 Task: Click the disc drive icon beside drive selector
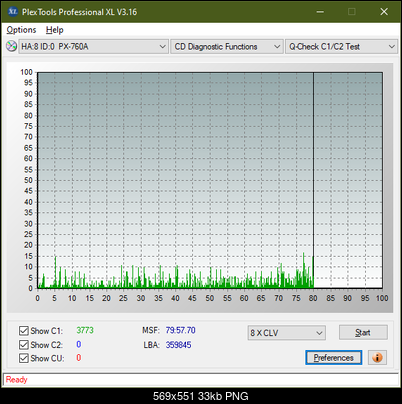coord(11,46)
